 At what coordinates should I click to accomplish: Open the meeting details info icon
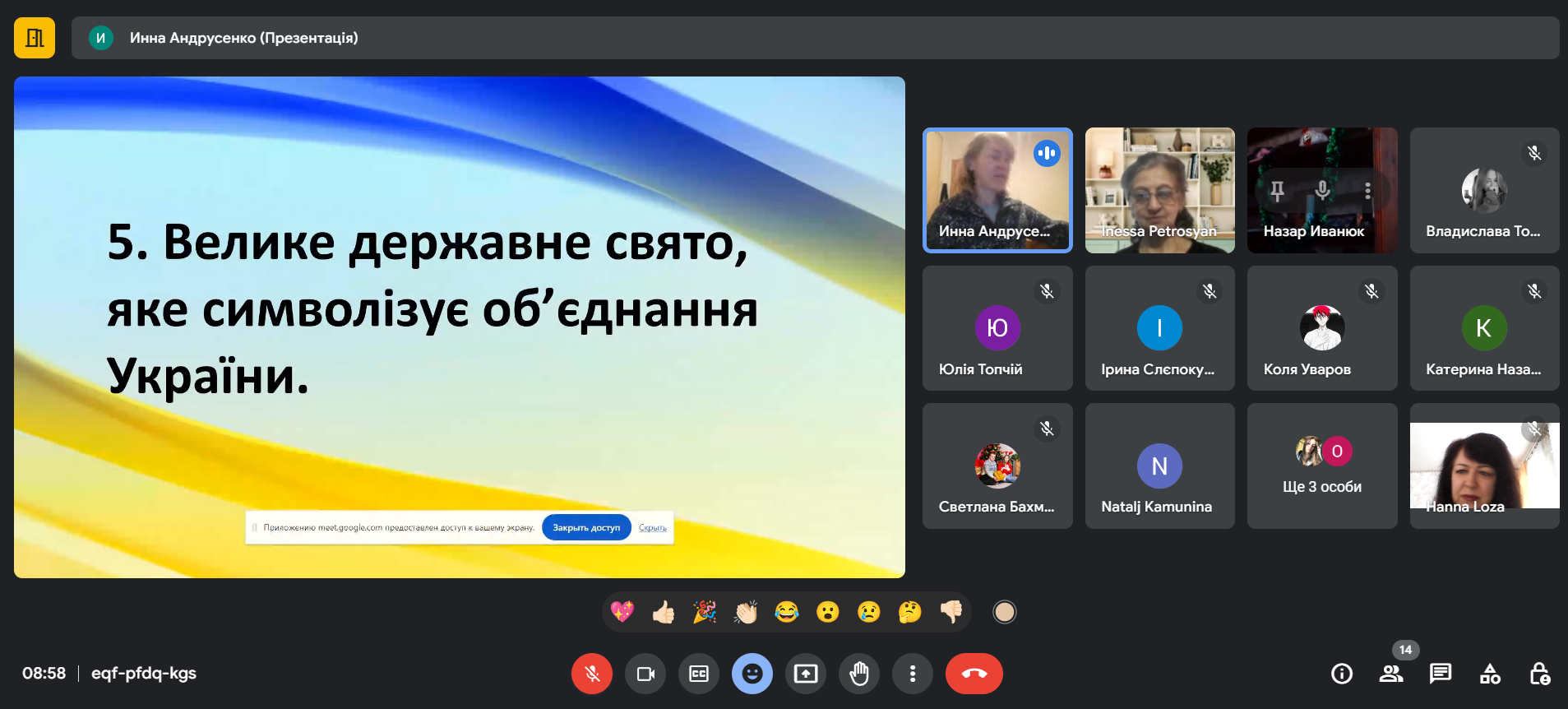tap(1341, 674)
